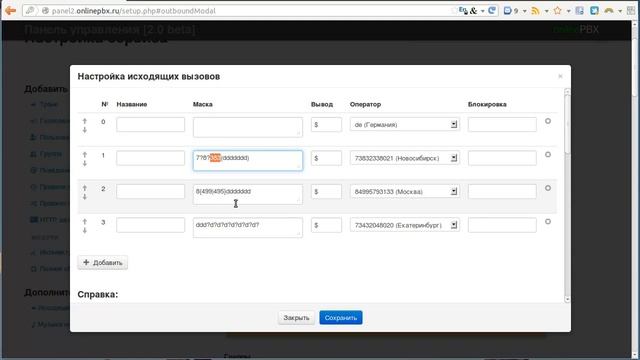Click the Вывод field in row 2
Image resolution: width=640 pixels, height=360 pixels.
[326, 191]
